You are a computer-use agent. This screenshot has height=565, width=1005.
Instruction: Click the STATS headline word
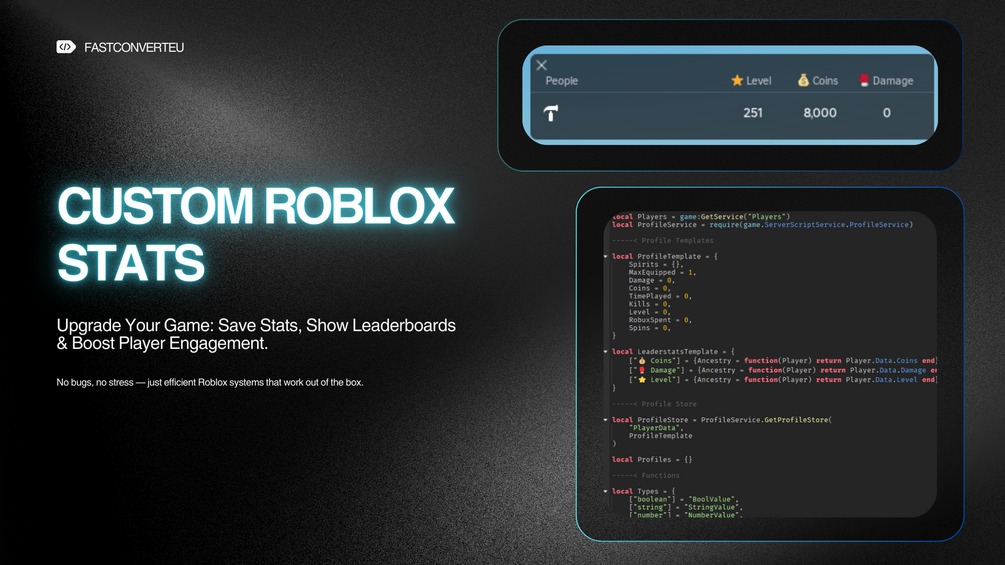[x=131, y=263]
